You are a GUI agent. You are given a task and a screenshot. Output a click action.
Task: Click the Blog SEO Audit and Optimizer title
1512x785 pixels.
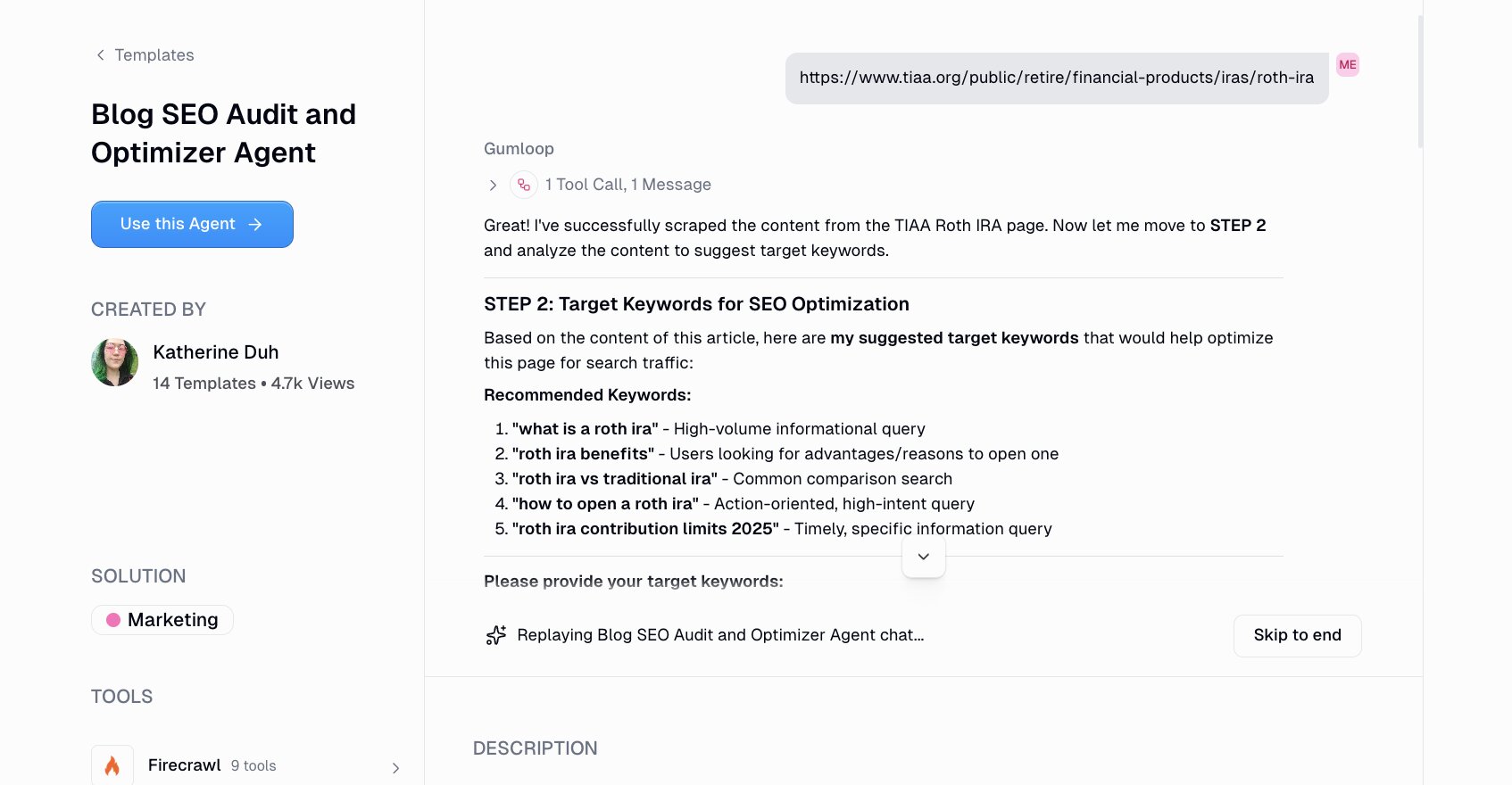tap(223, 133)
